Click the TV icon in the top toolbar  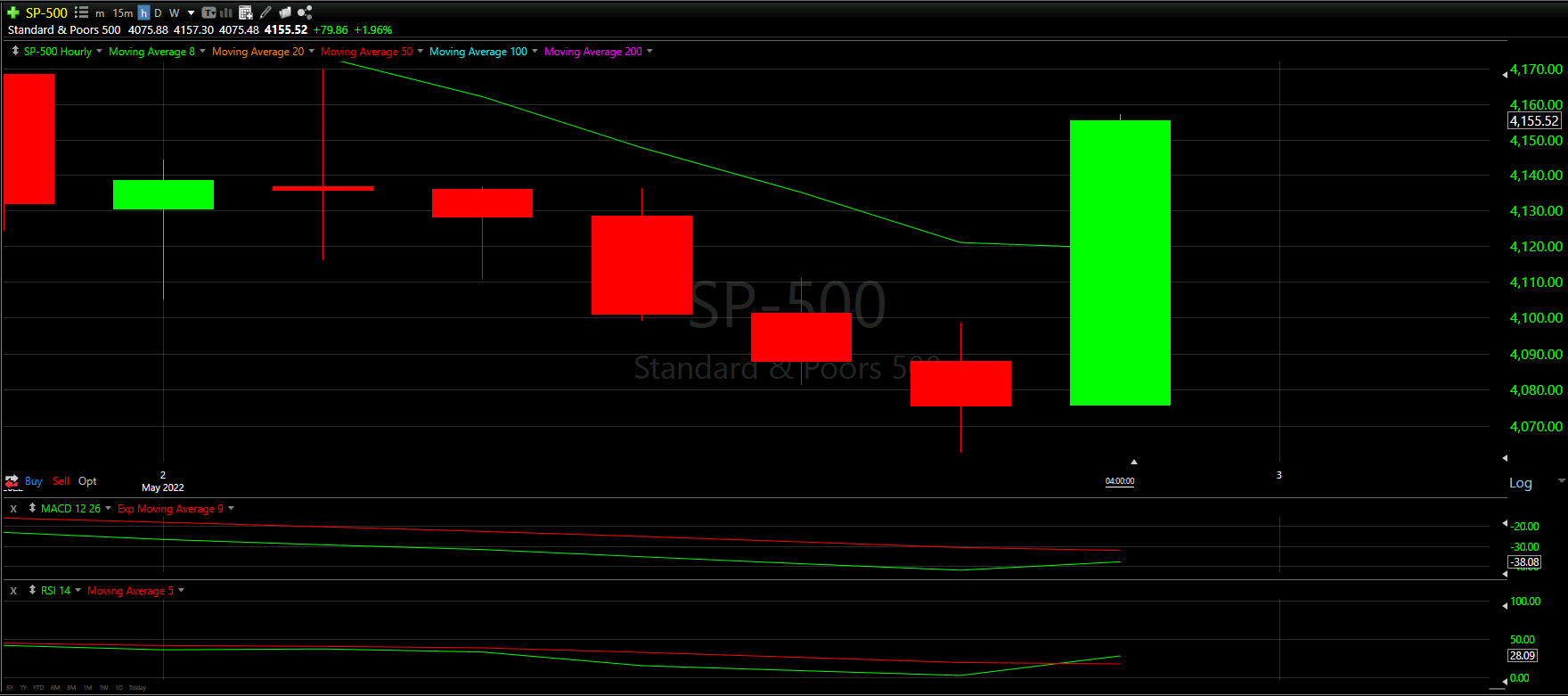pos(209,12)
